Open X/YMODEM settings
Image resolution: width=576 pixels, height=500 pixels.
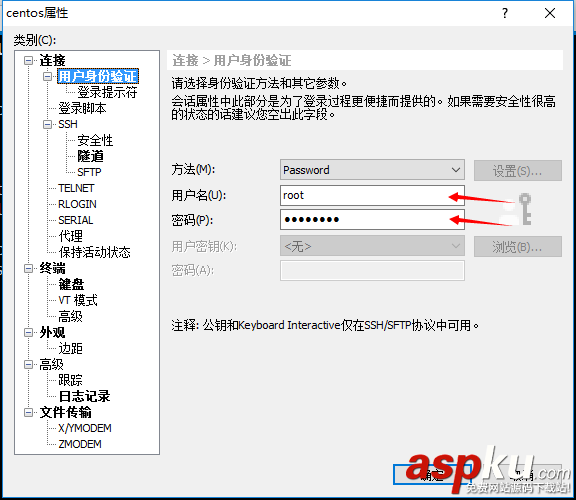(x=85, y=428)
